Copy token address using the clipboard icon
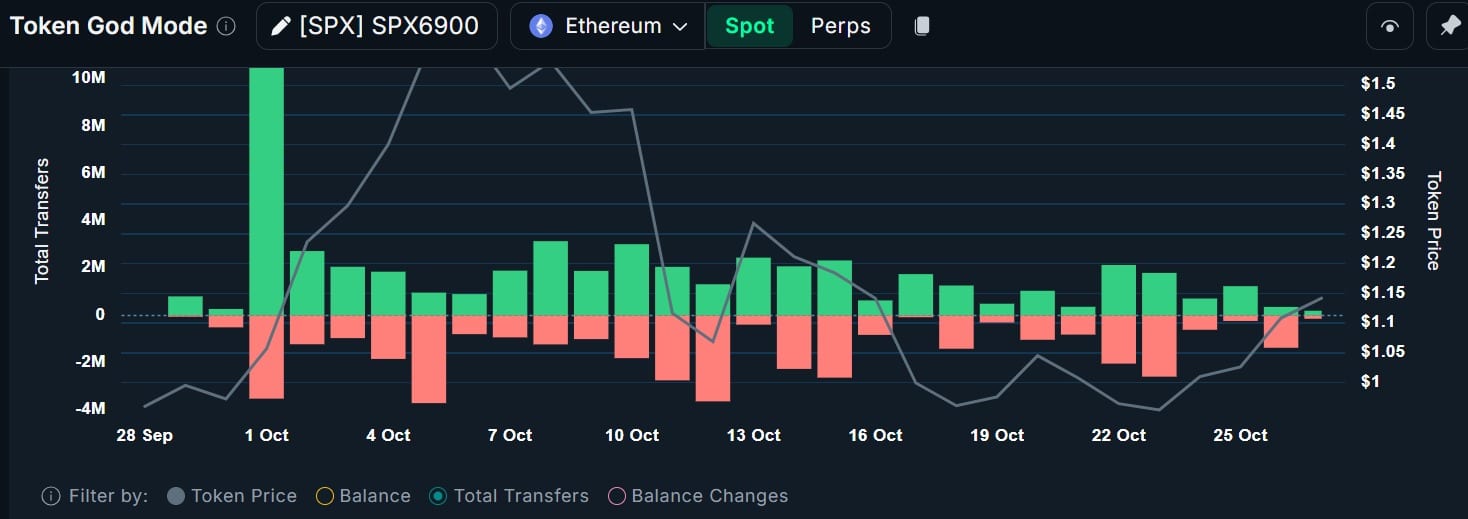The height and width of the screenshot is (519, 1468). [922, 27]
